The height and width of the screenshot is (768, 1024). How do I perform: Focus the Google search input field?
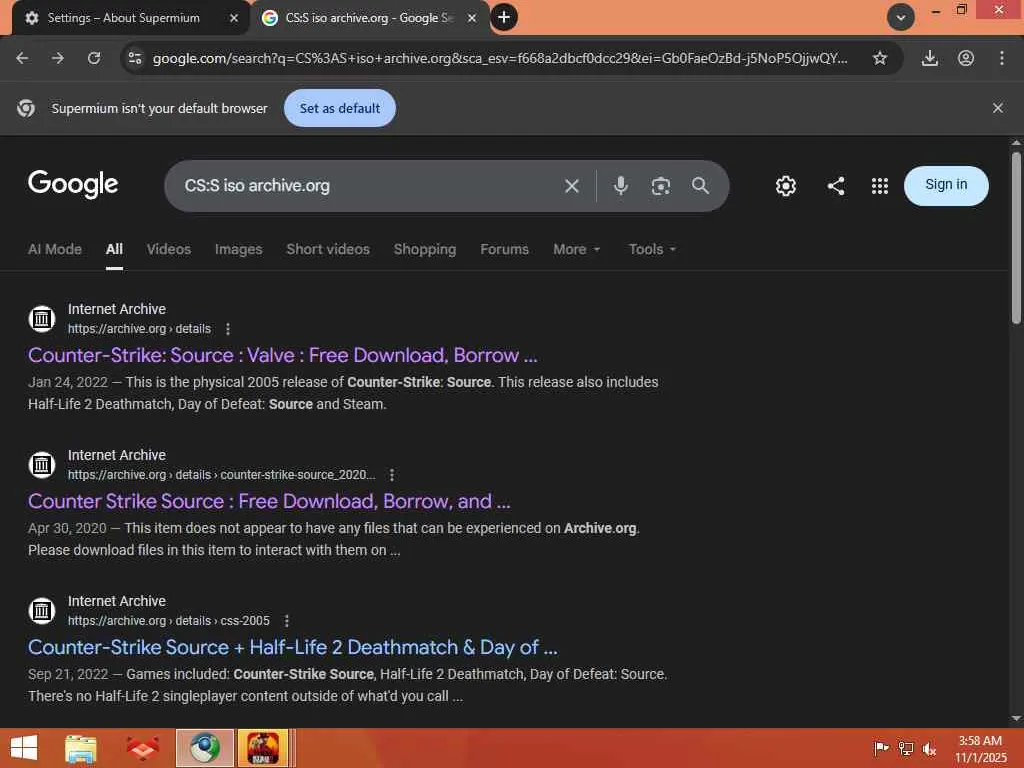(366, 186)
